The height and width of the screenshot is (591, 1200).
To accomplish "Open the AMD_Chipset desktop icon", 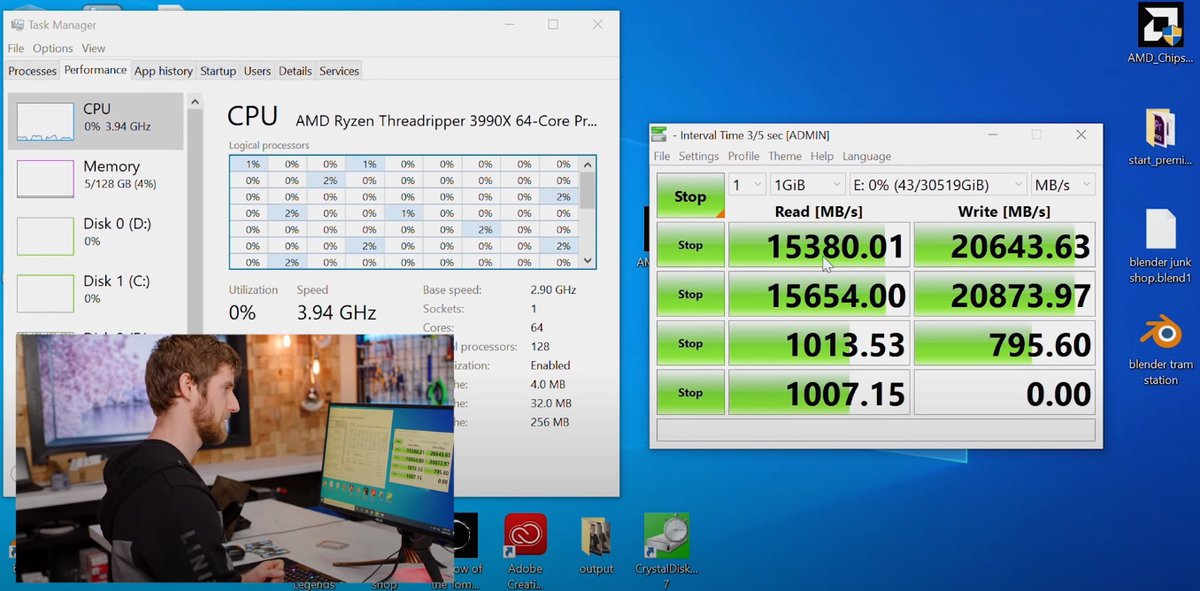I will 1159,37.
